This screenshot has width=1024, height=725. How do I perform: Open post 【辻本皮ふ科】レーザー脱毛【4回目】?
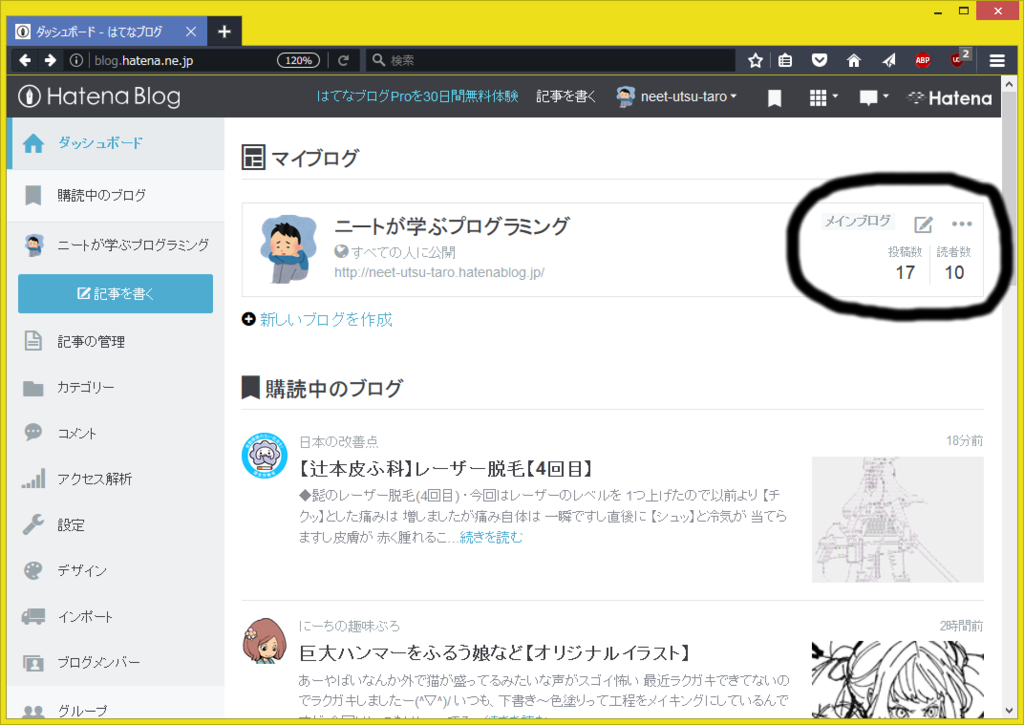pos(447,468)
